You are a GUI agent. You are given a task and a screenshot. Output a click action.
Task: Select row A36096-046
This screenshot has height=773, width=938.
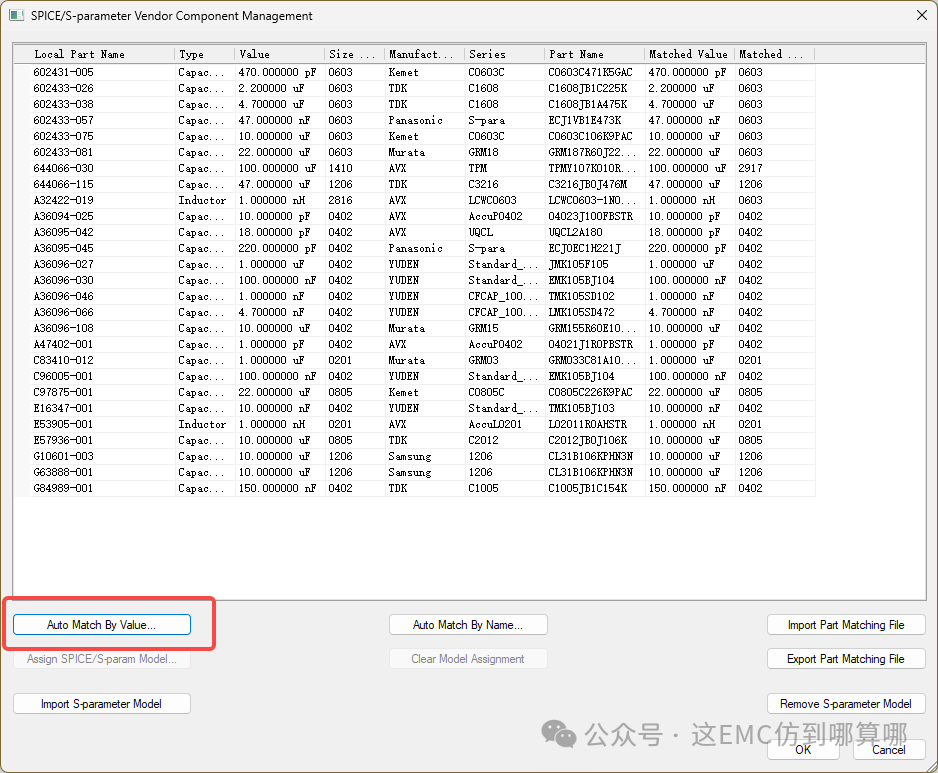click(415, 296)
